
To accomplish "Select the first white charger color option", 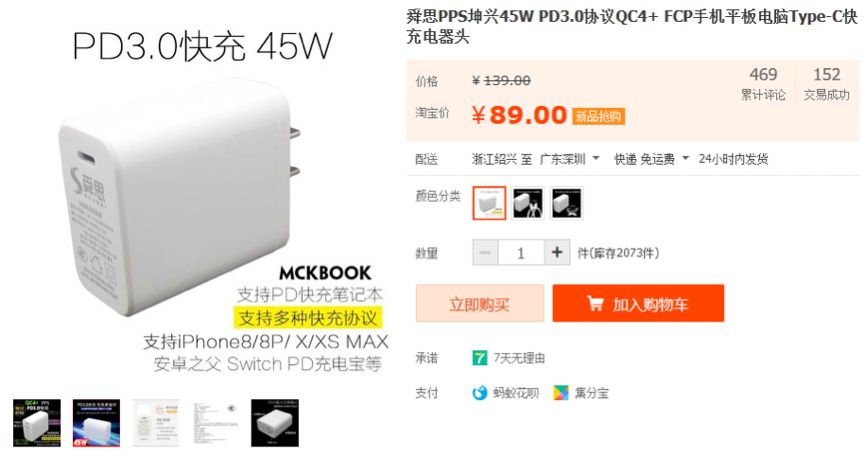I will [489, 203].
